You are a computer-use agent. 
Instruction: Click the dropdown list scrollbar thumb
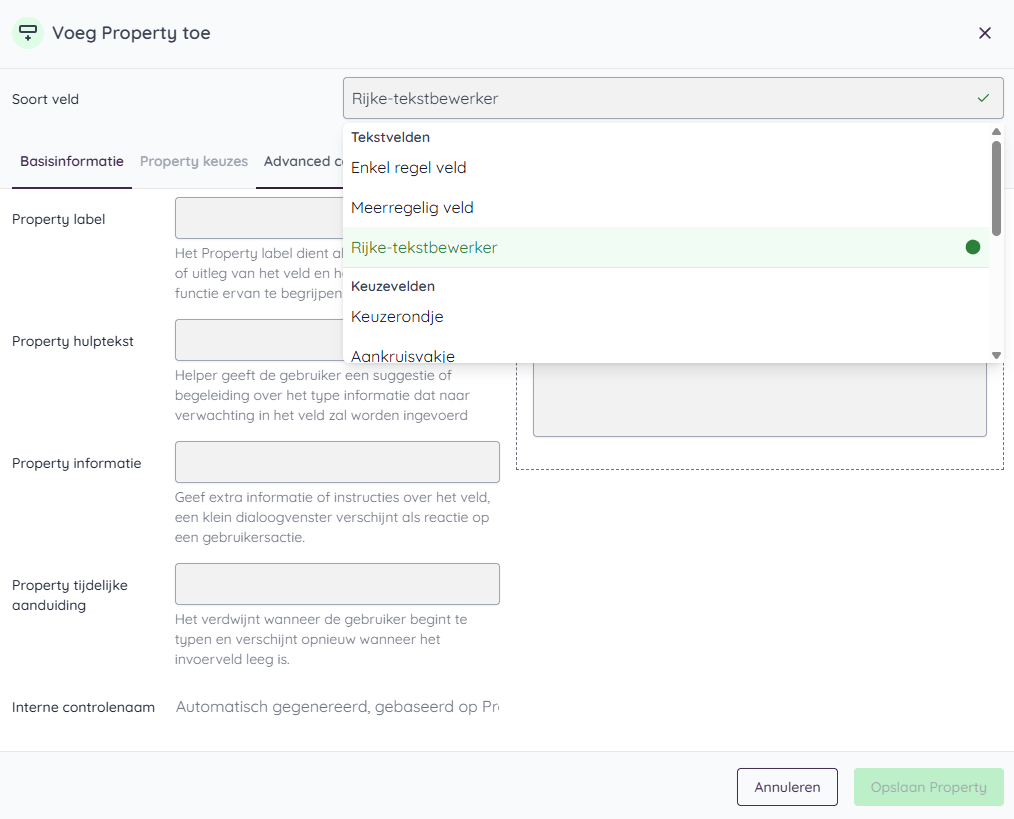[x=996, y=188]
